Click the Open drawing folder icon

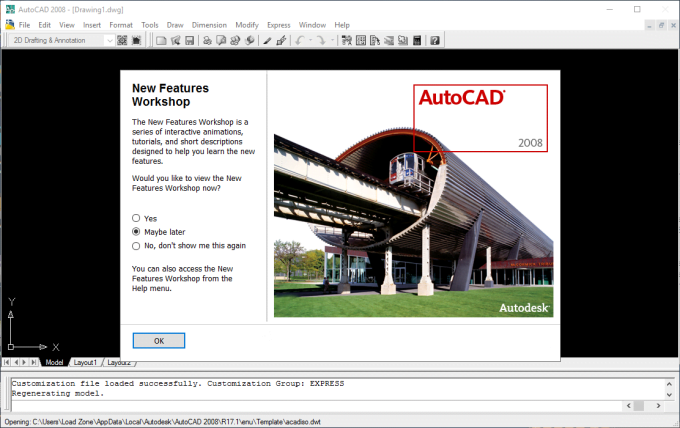click(176, 41)
